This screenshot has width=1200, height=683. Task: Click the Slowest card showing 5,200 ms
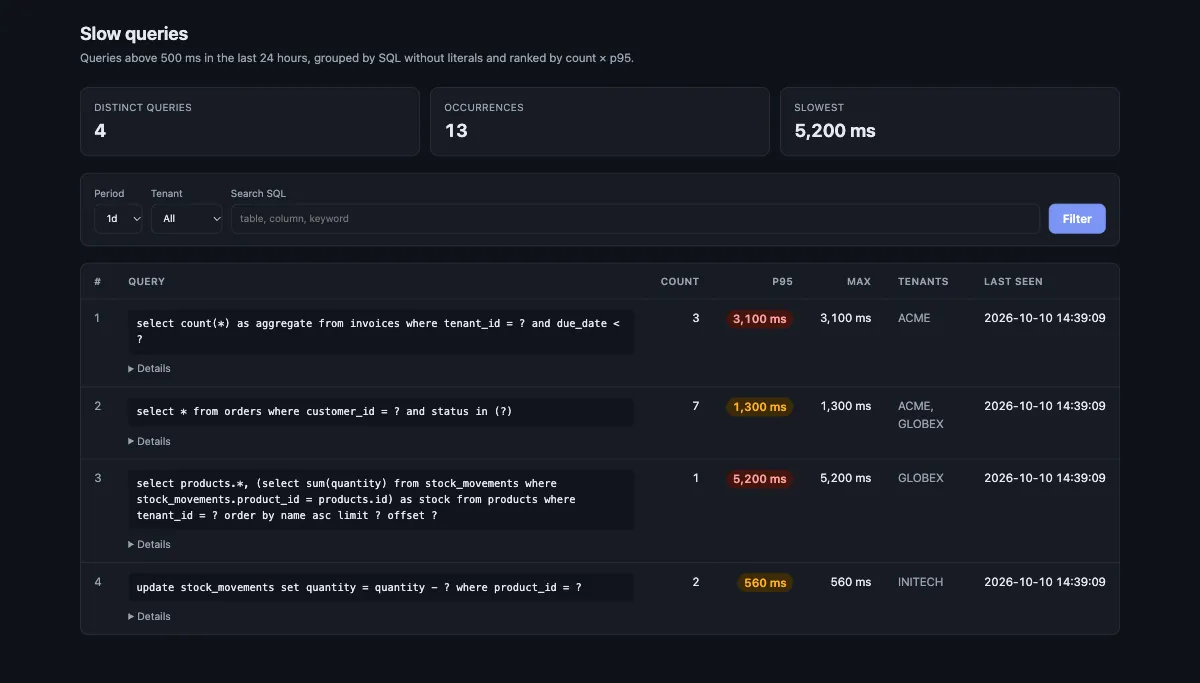click(950, 121)
